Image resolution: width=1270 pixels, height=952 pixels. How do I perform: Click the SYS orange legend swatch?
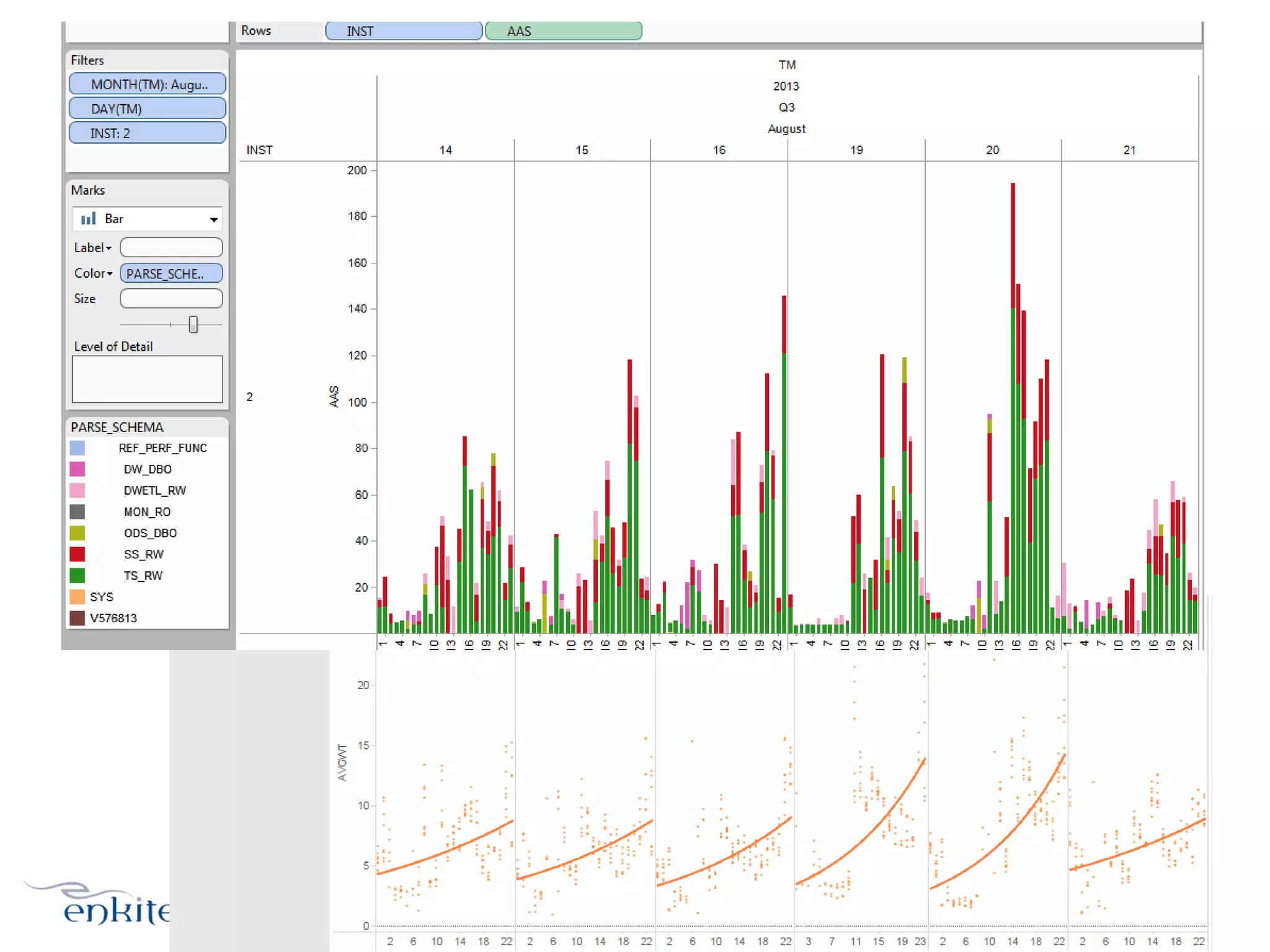point(78,597)
